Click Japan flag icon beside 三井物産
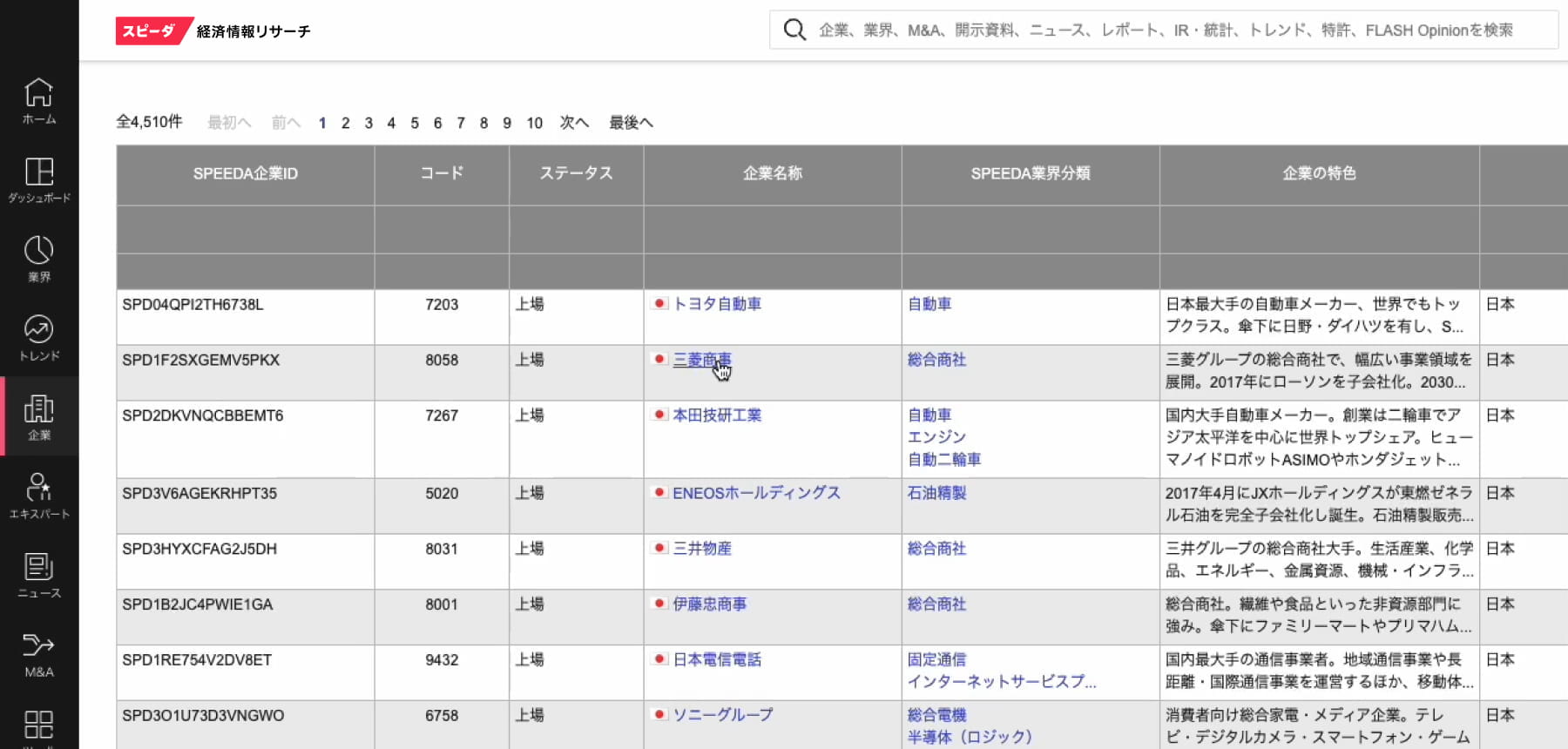 point(659,548)
